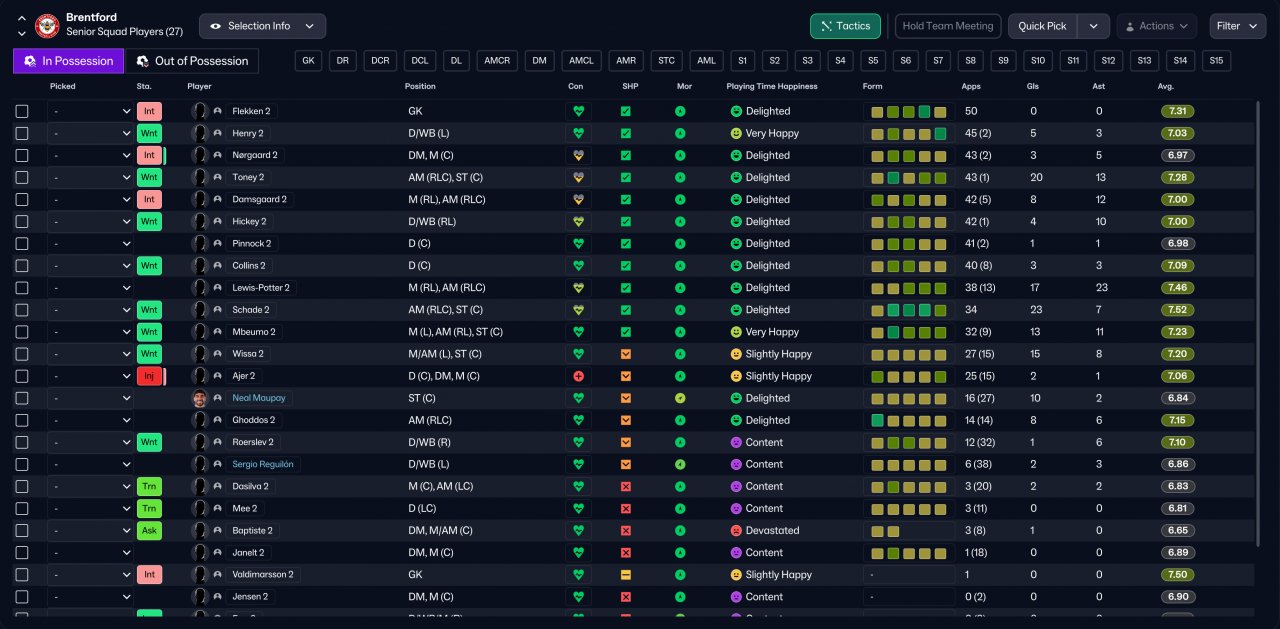
Task: Check the box beside Neal Maupay
Action: point(22,398)
